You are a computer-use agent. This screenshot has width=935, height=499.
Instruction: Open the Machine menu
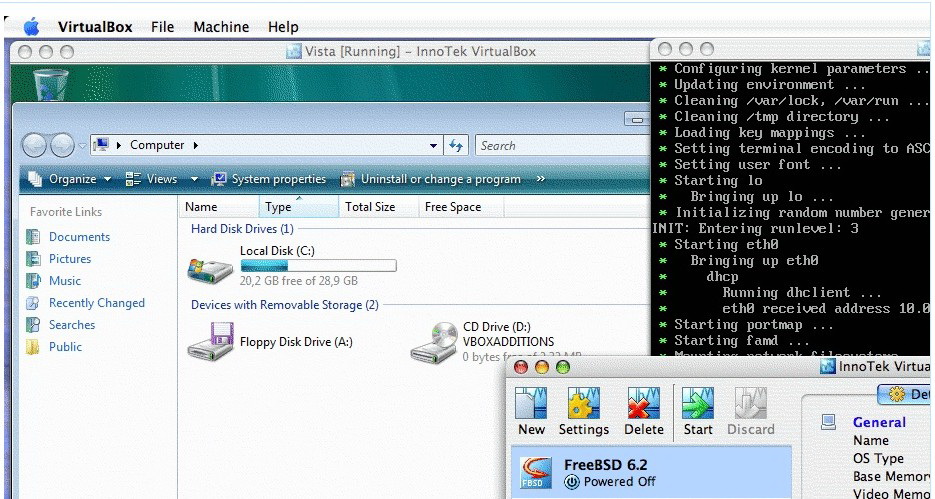click(221, 27)
